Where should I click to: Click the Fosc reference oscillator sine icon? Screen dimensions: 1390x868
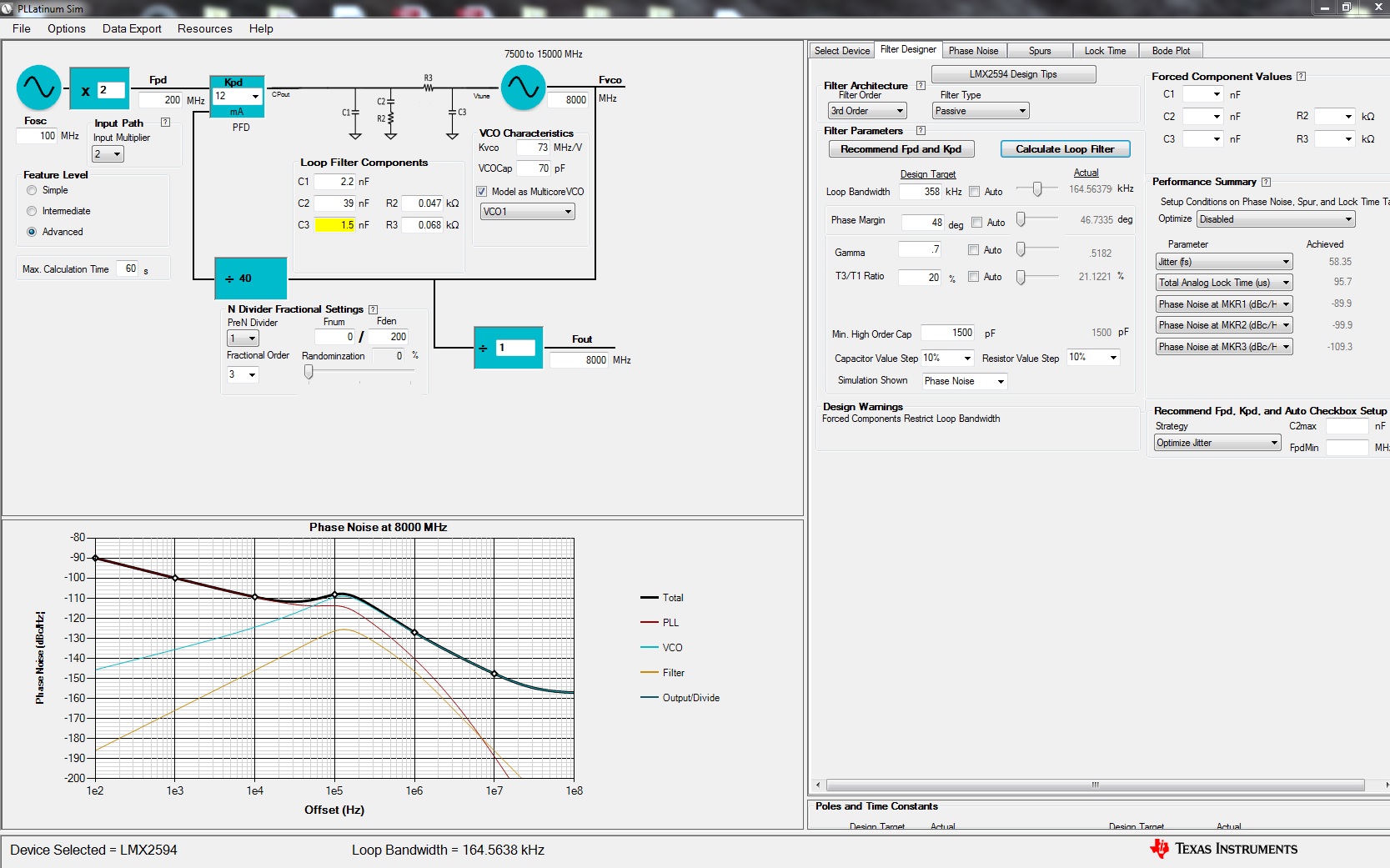(x=38, y=88)
